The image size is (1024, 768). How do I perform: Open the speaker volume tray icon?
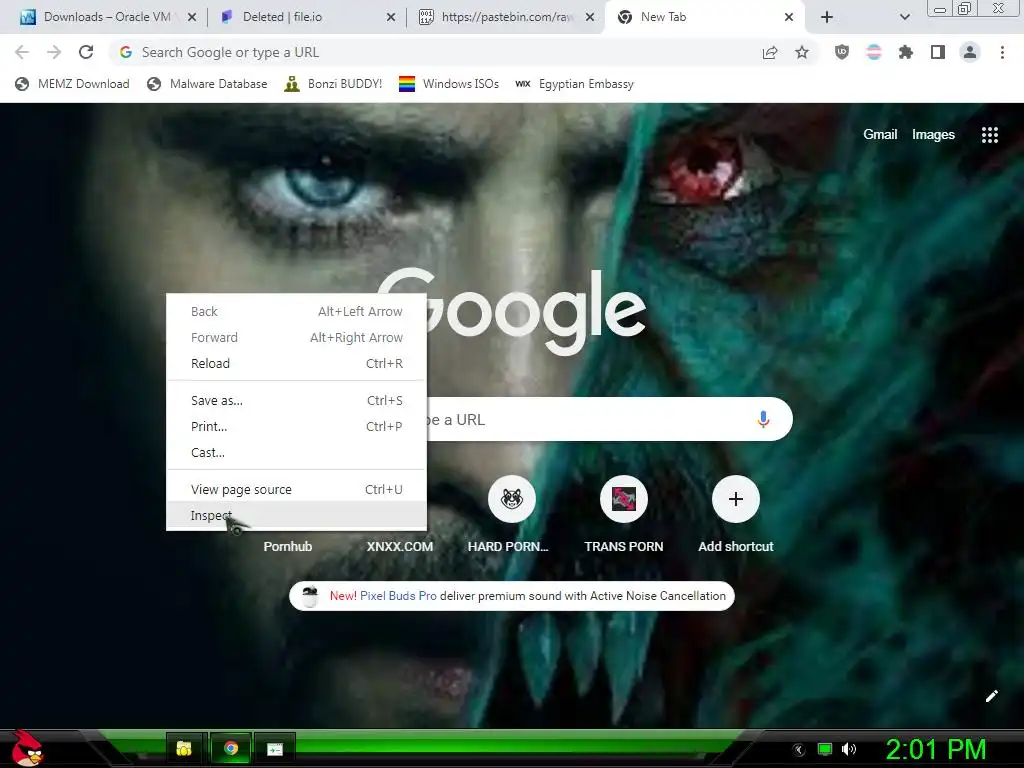pyautogui.click(x=849, y=749)
